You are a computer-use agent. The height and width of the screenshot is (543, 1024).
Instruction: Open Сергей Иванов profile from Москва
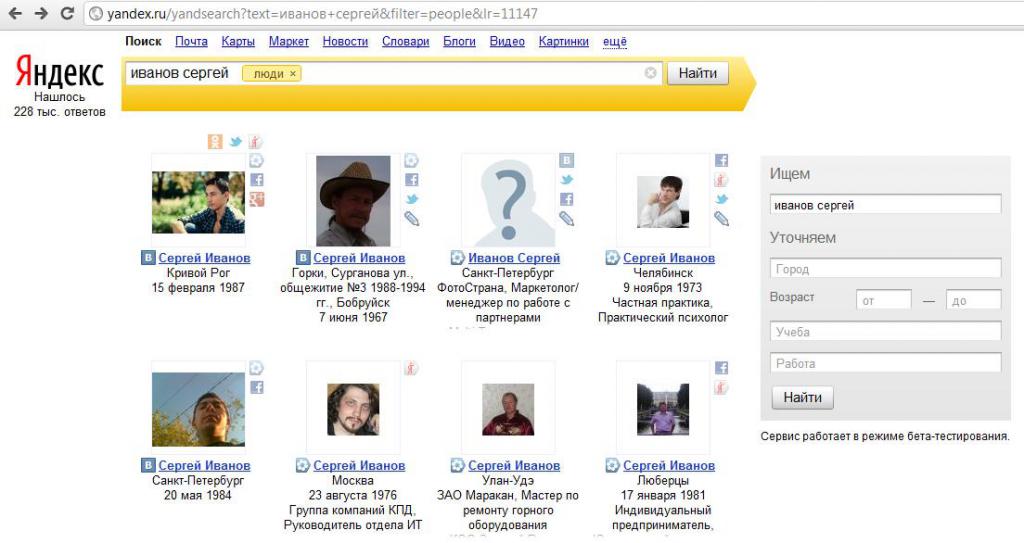pyautogui.click(x=359, y=465)
